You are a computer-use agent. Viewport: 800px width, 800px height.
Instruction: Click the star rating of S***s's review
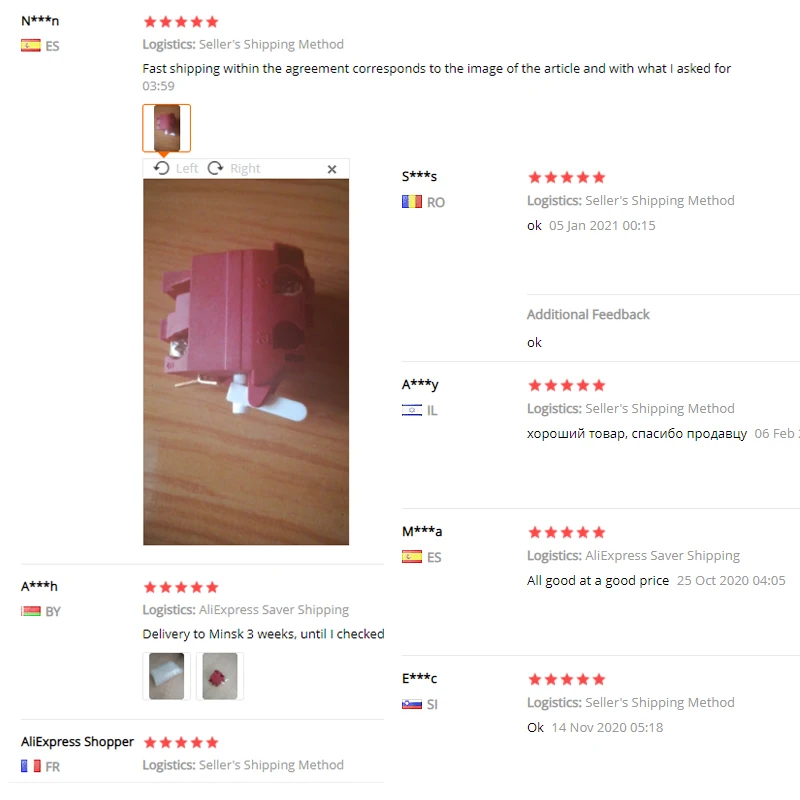pyautogui.click(x=566, y=178)
